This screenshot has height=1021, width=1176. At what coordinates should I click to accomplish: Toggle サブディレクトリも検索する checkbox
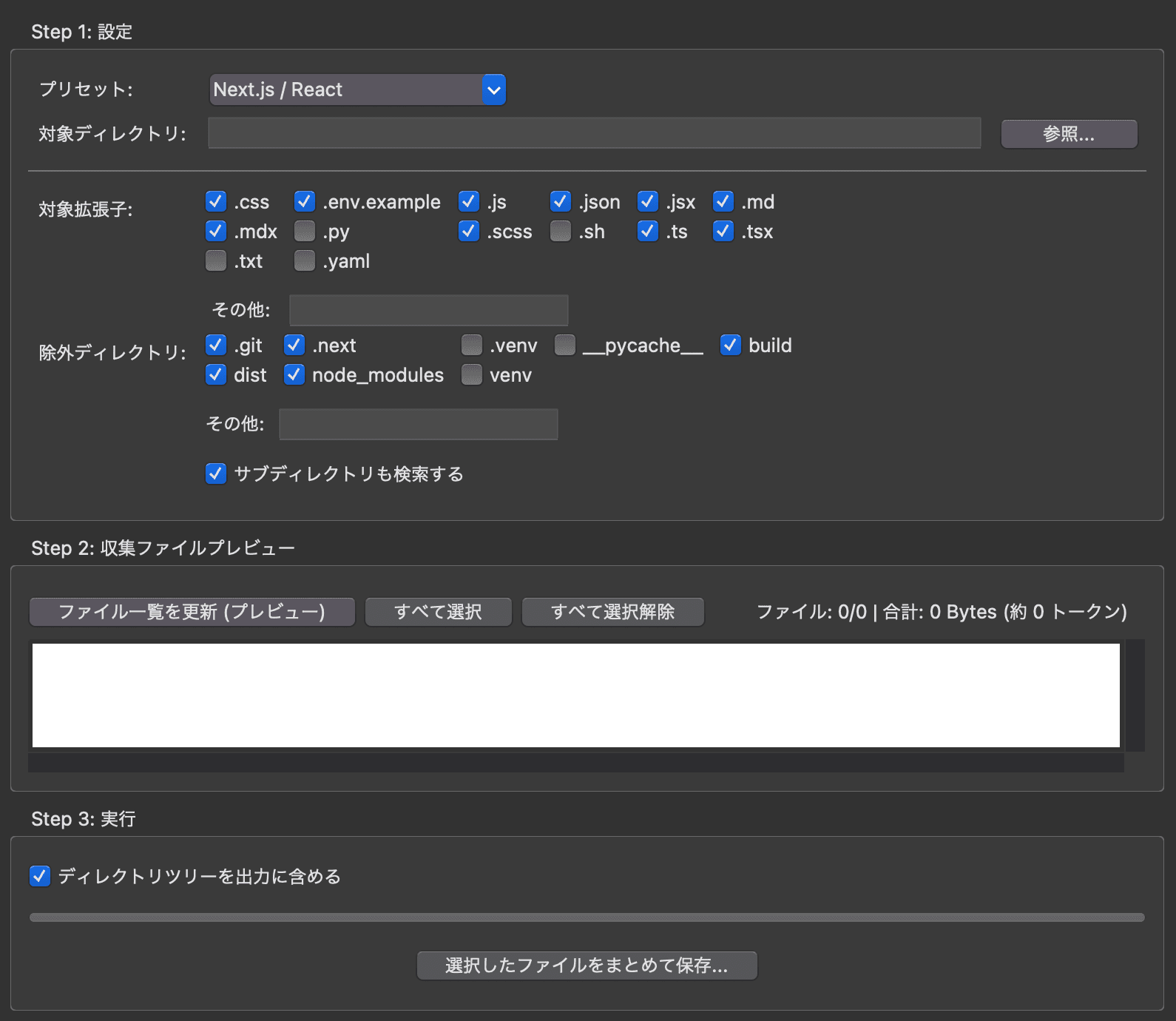pos(215,474)
